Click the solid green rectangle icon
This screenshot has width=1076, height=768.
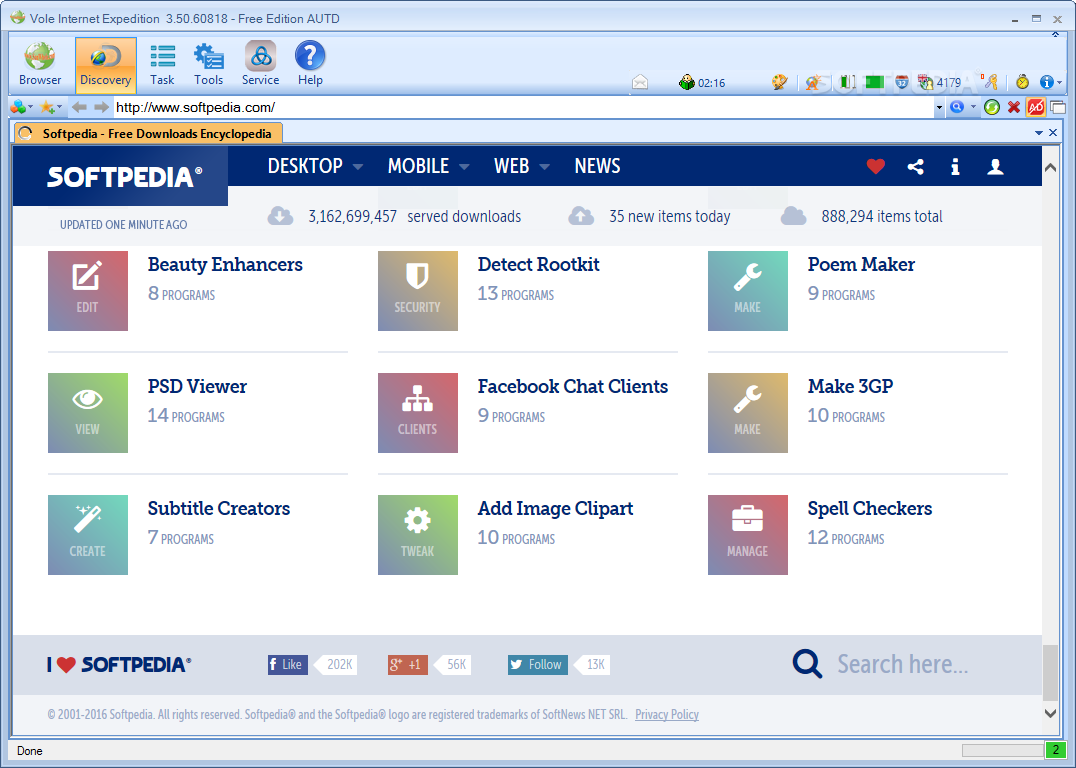(x=874, y=83)
